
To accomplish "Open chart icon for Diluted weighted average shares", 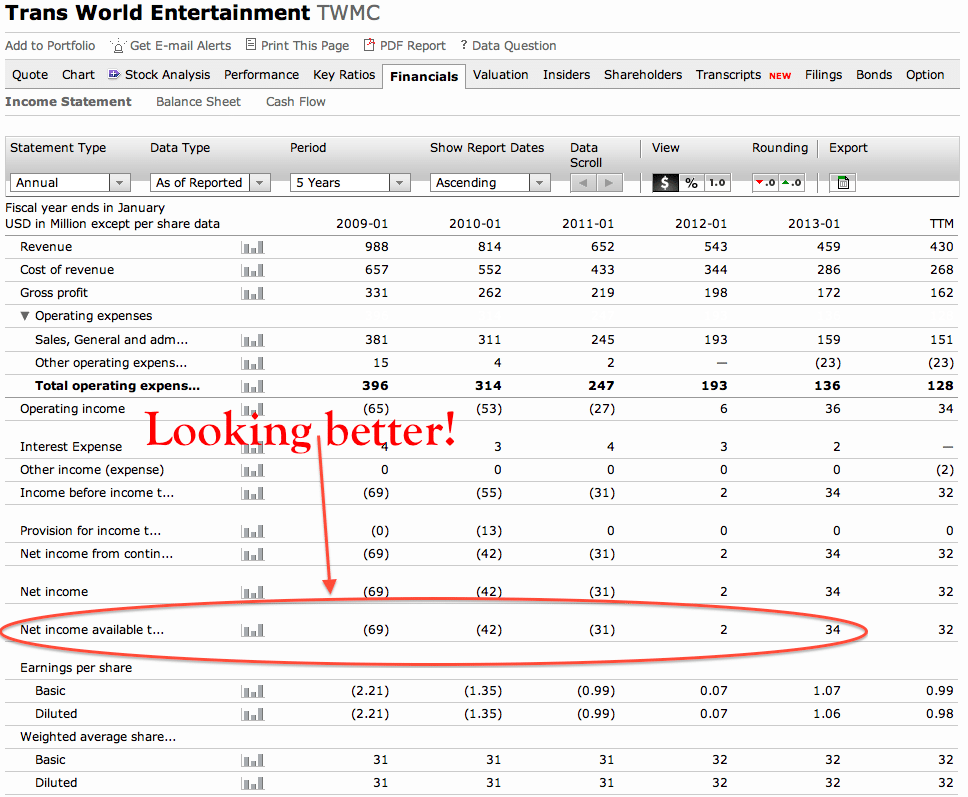I will [252, 783].
